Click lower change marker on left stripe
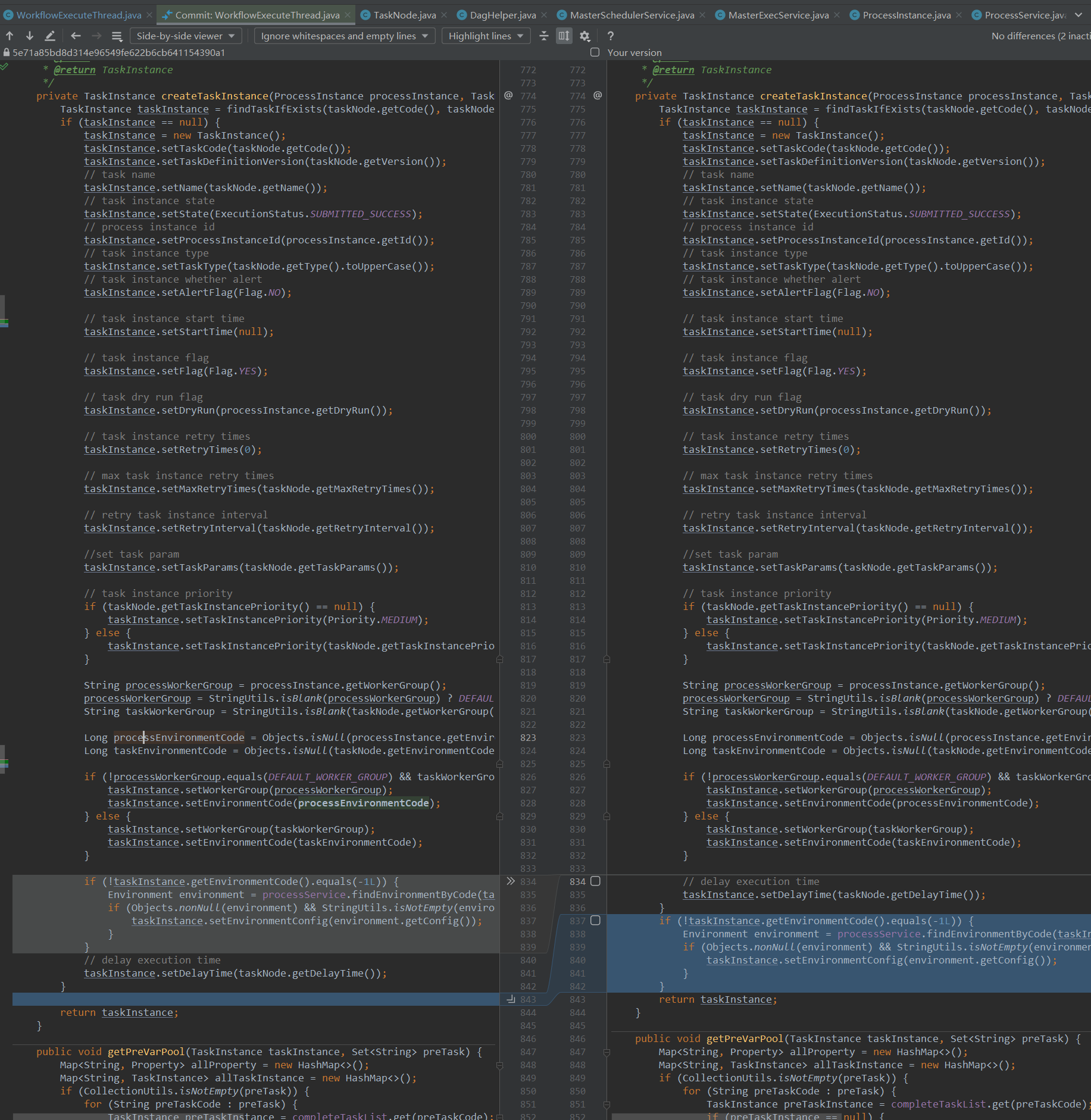This screenshot has width=1091, height=1120. pyautogui.click(x=4, y=763)
